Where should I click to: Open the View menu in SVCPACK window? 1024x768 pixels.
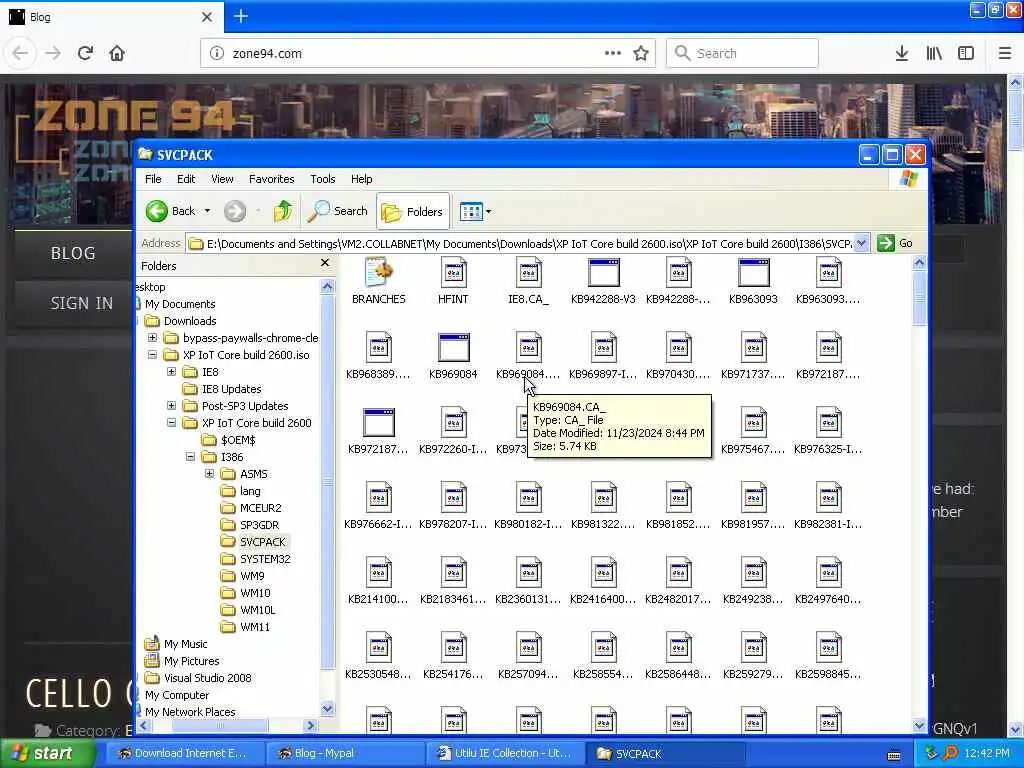[x=222, y=179]
